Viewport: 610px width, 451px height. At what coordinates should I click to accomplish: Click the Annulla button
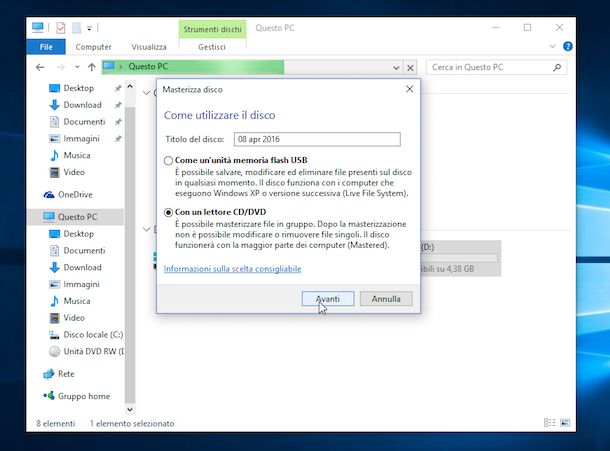[386, 299]
